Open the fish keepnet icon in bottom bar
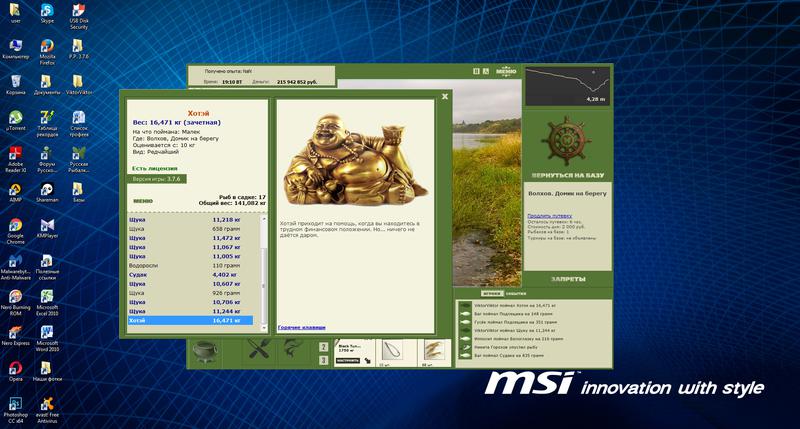The image size is (800, 429). pos(292,349)
